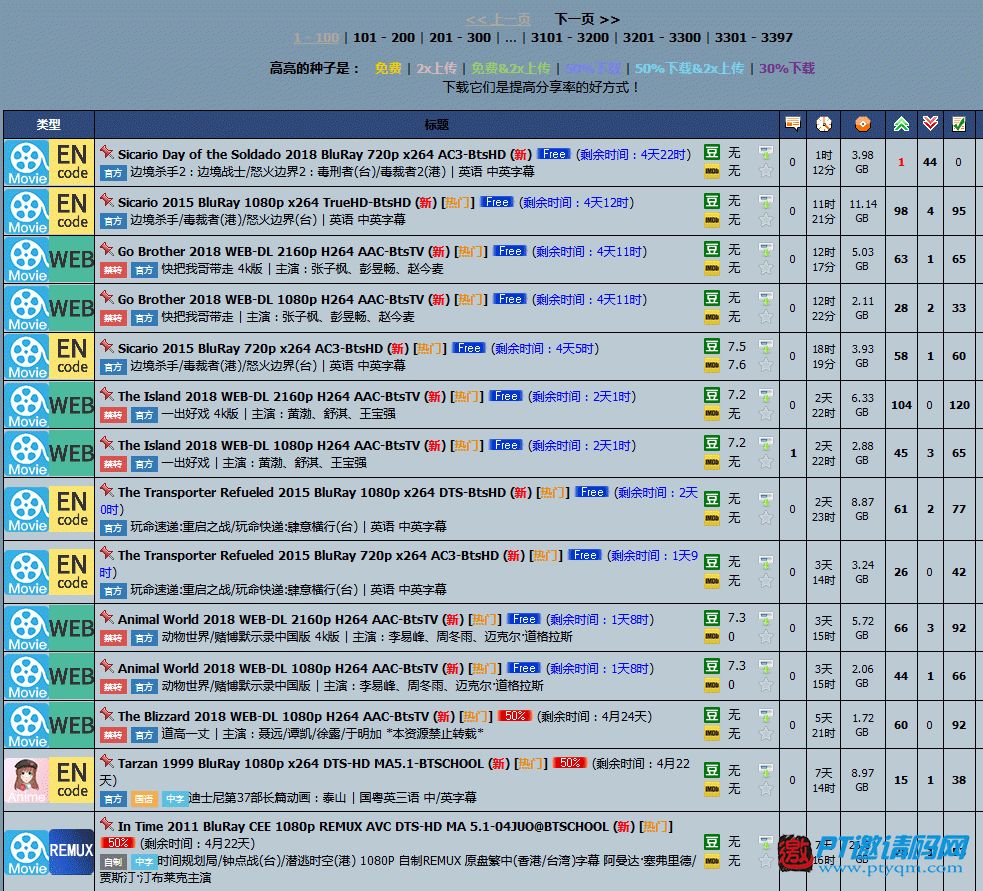Download icon for The Island 2160p torrent
The height and width of the screenshot is (891, 983).
[765, 395]
